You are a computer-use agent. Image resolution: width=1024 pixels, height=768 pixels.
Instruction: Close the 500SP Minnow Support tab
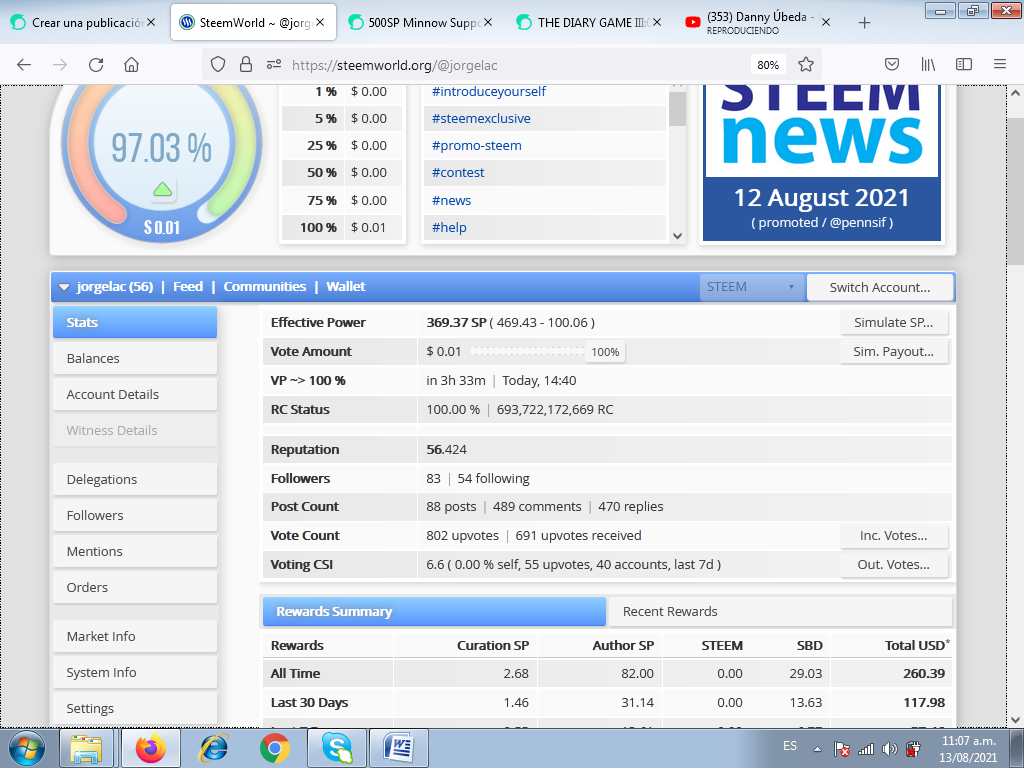488,22
